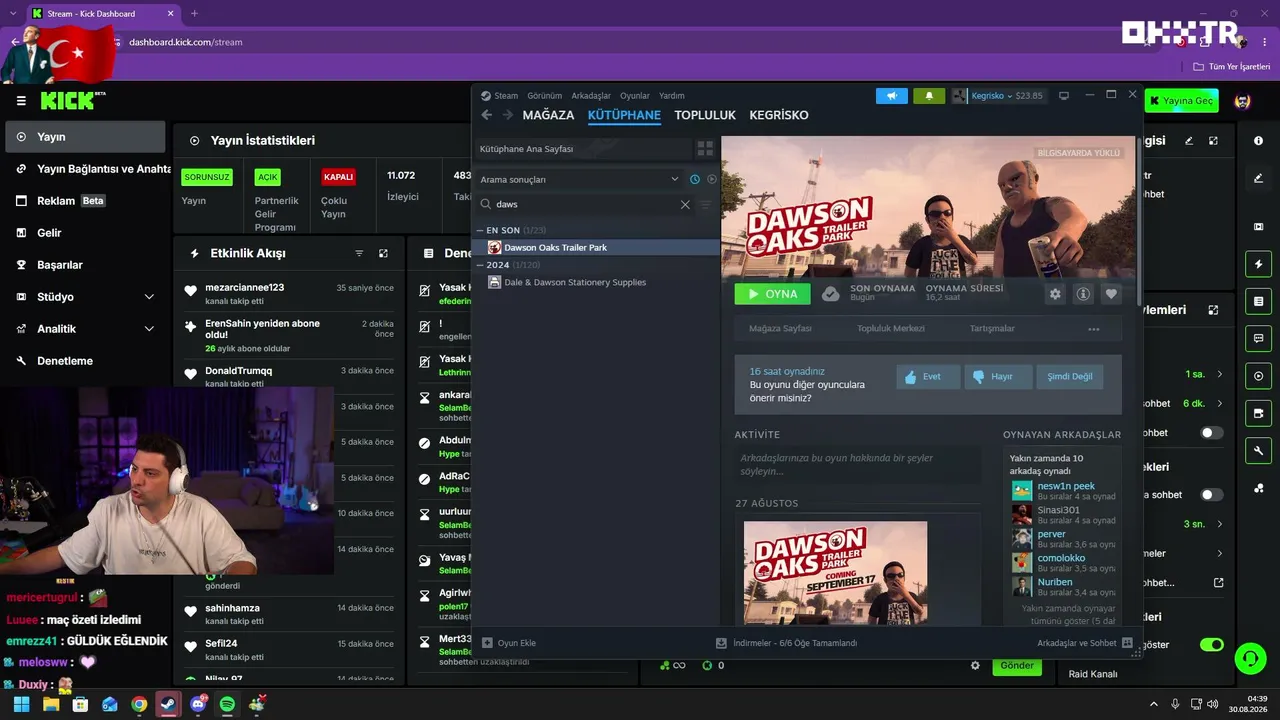1280x720 pixels.
Task: Open the Windows Start menu
Action: click(x=21, y=704)
